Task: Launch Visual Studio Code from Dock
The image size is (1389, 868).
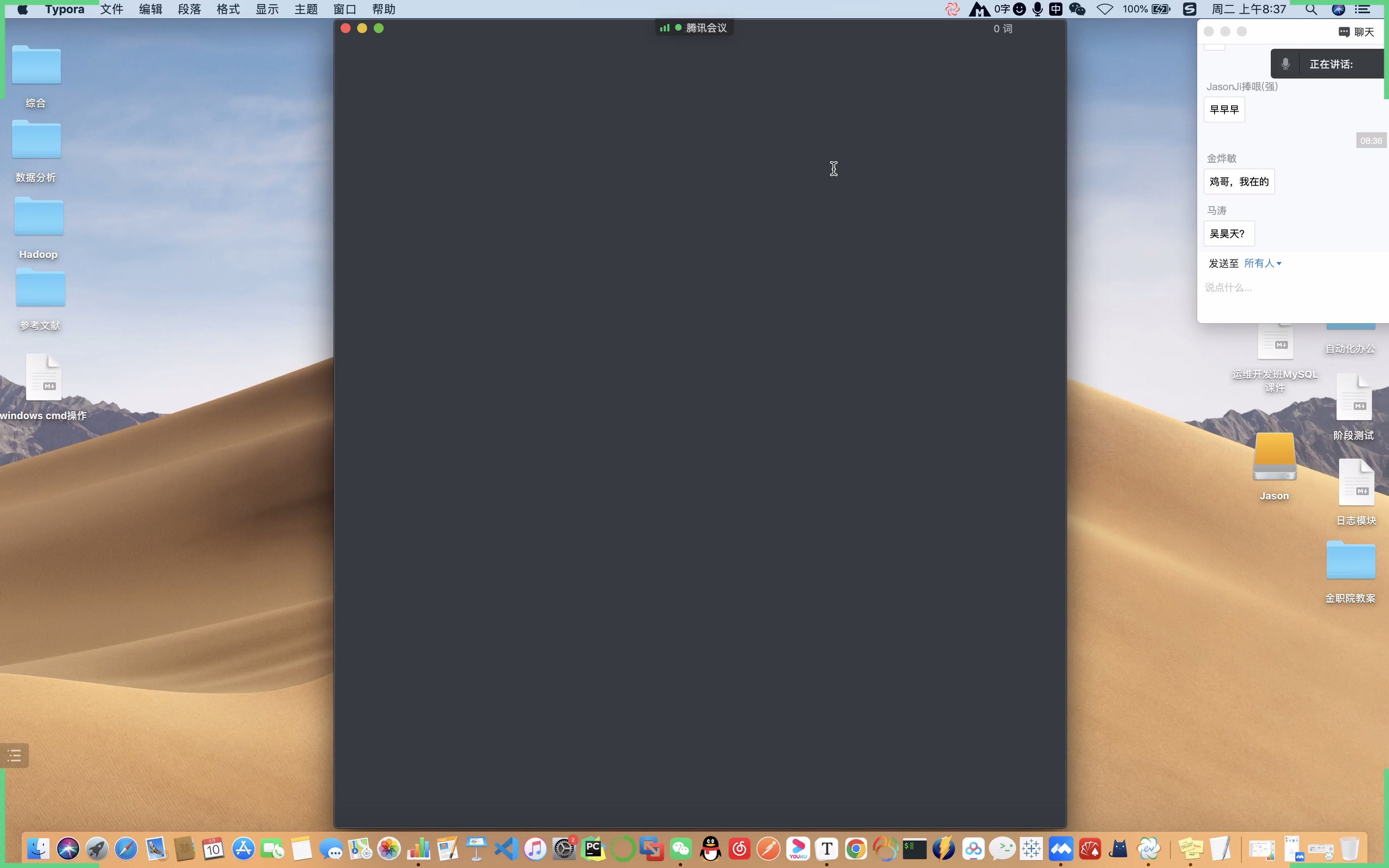Action: click(x=506, y=849)
